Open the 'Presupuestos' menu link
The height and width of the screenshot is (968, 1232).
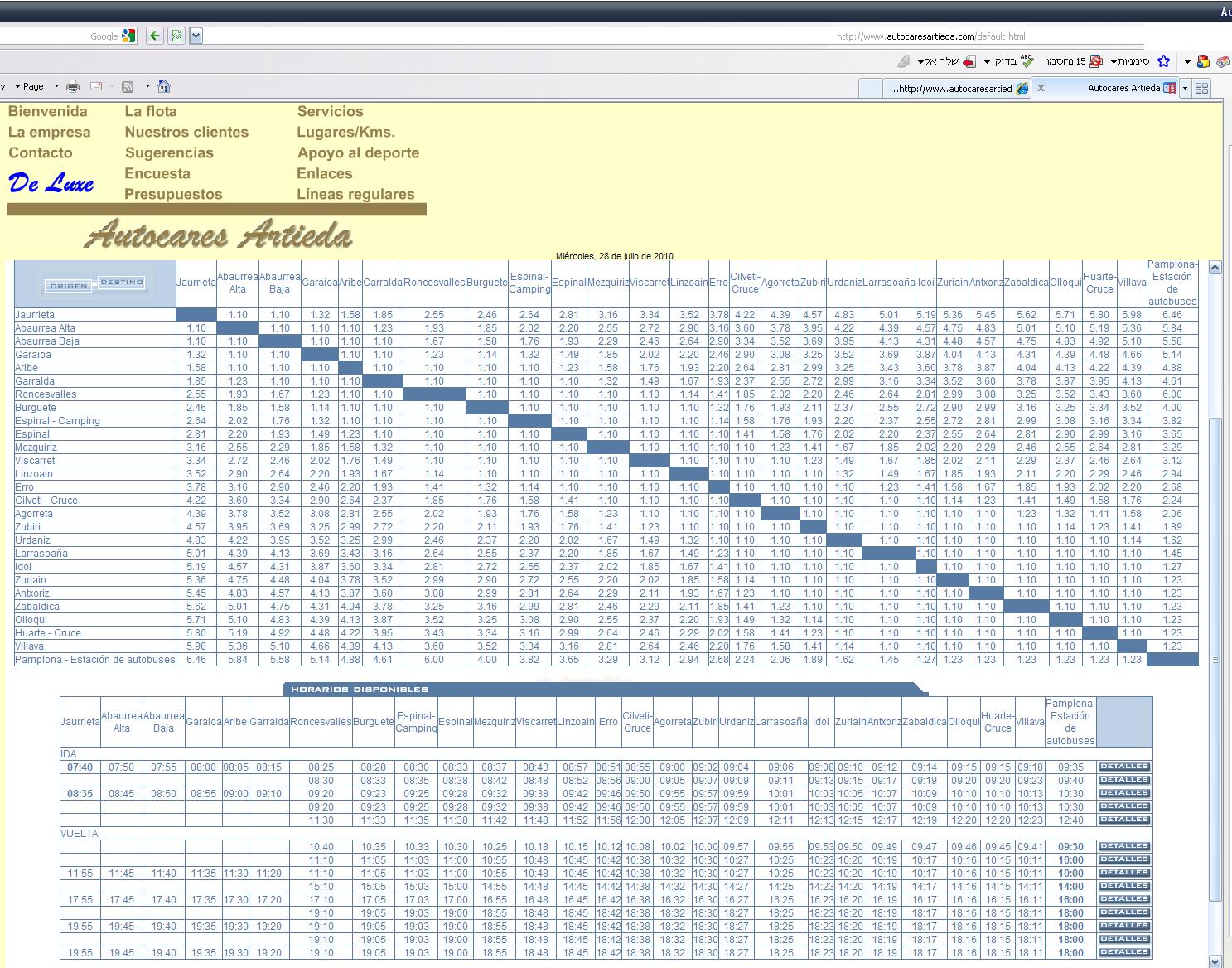(173, 194)
